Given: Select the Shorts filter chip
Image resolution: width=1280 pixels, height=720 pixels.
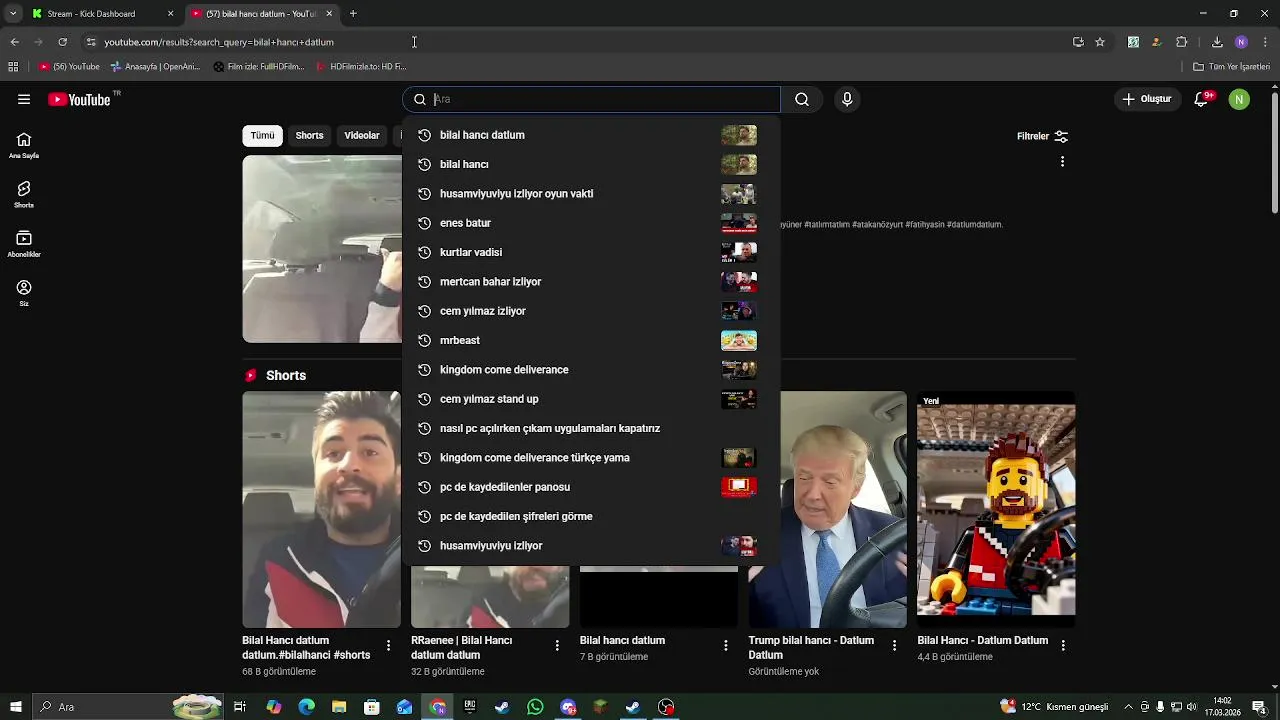Looking at the screenshot, I should 309,136.
